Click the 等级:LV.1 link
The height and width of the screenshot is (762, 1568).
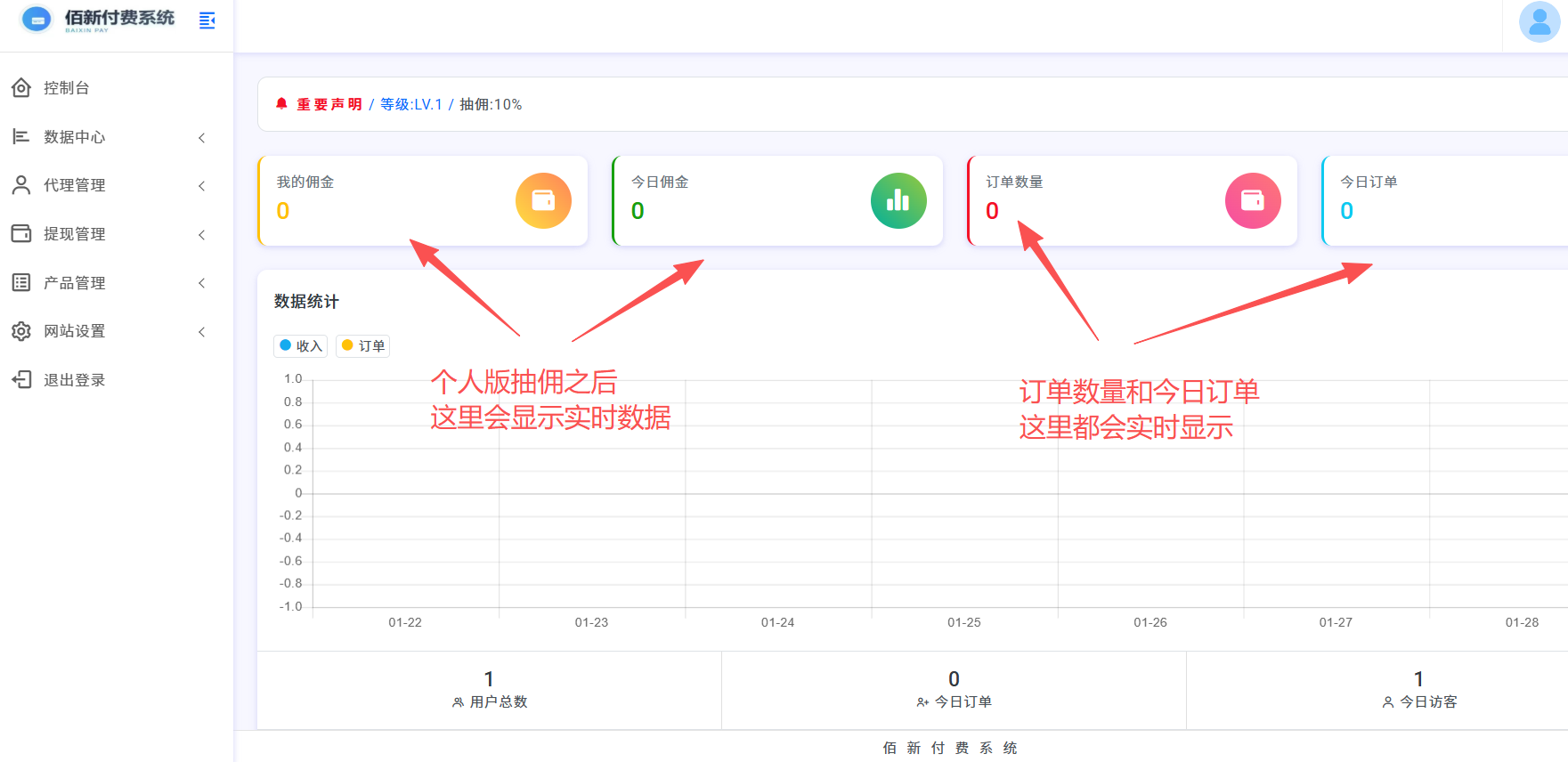[x=411, y=104]
